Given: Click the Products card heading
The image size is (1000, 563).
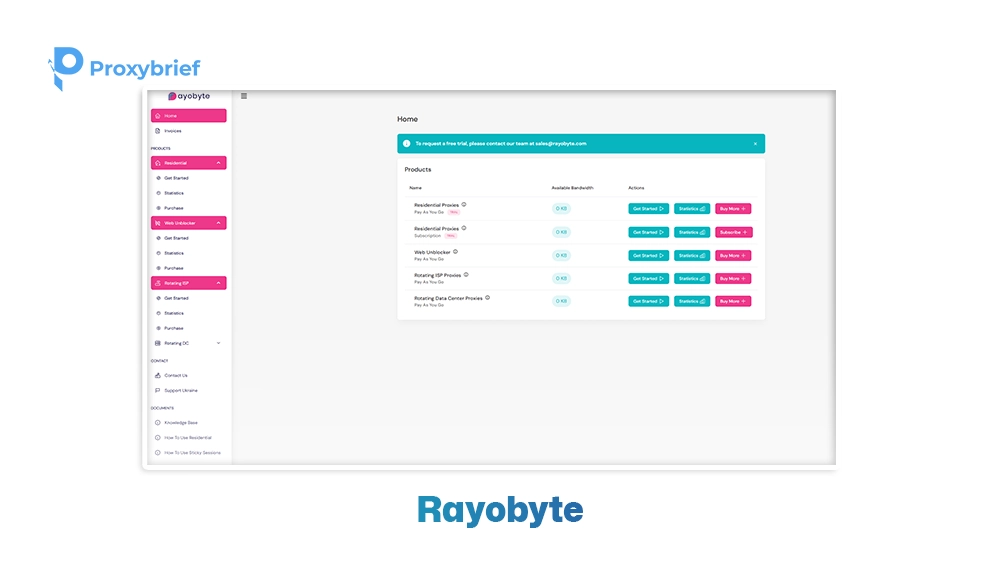Looking at the screenshot, I should tap(418, 170).
